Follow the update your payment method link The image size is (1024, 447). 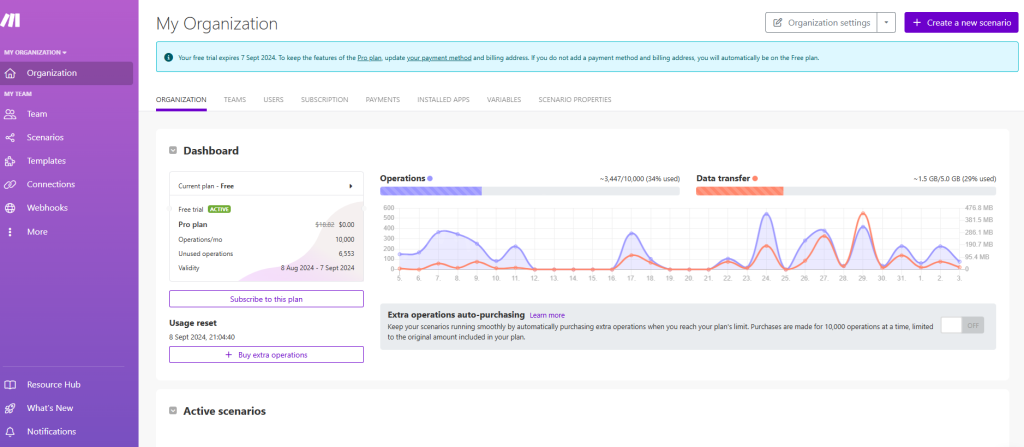(x=439, y=59)
